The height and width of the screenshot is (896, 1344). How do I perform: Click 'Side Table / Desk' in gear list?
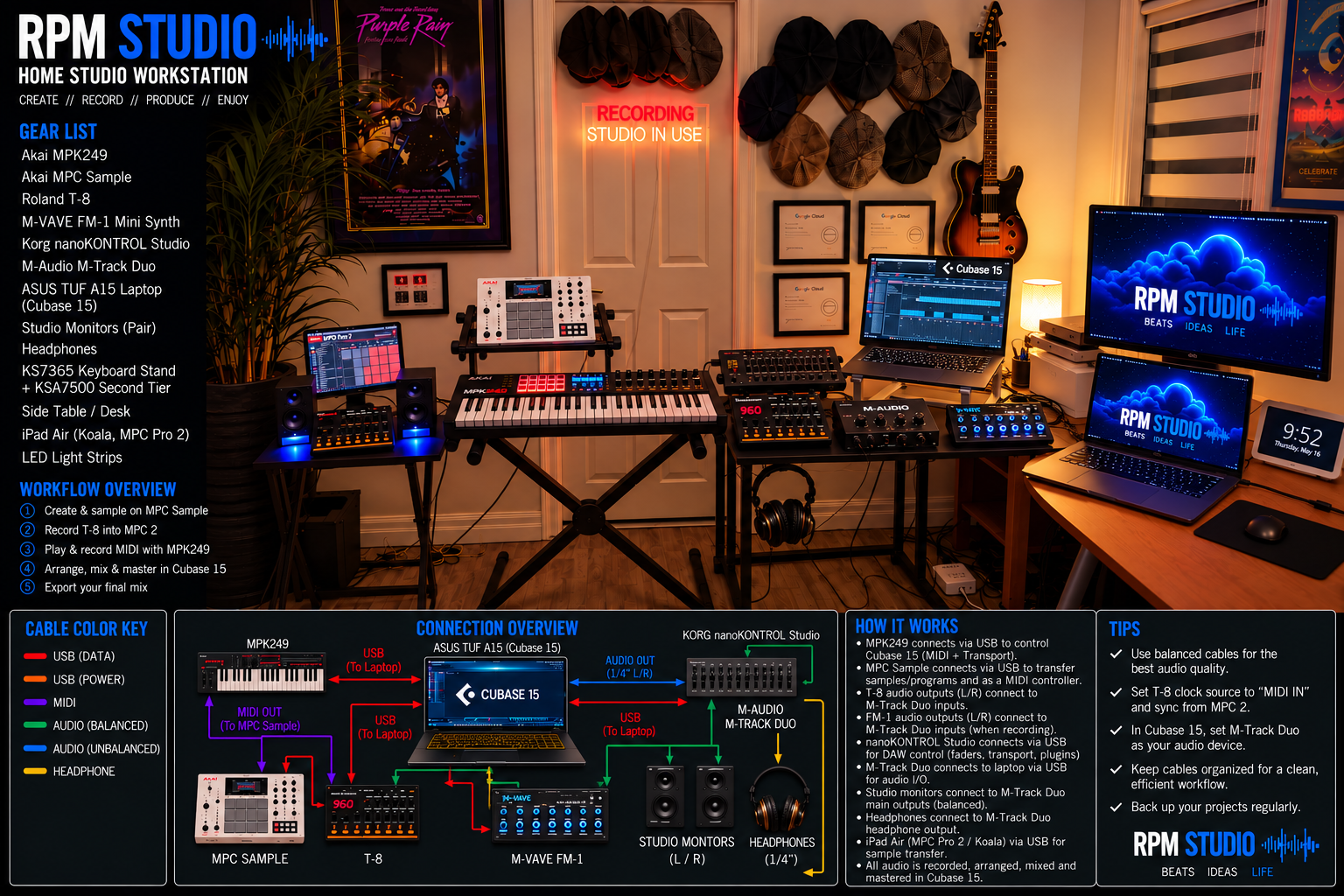[76, 411]
